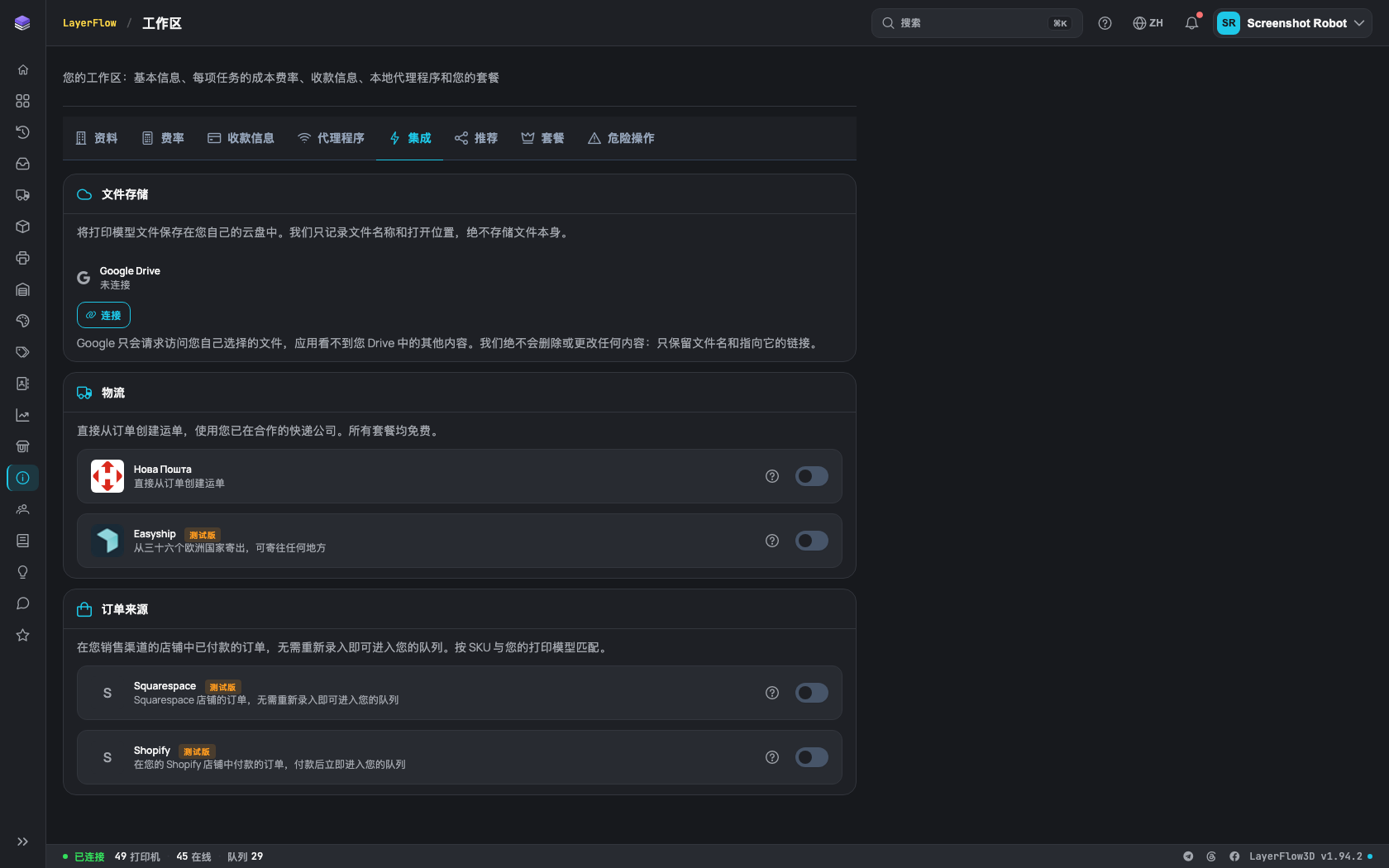Image resolution: width=1389 pixels, height=868 pixels.
Task: Switch to the 推荐 tab
Action: coord(476,138)
